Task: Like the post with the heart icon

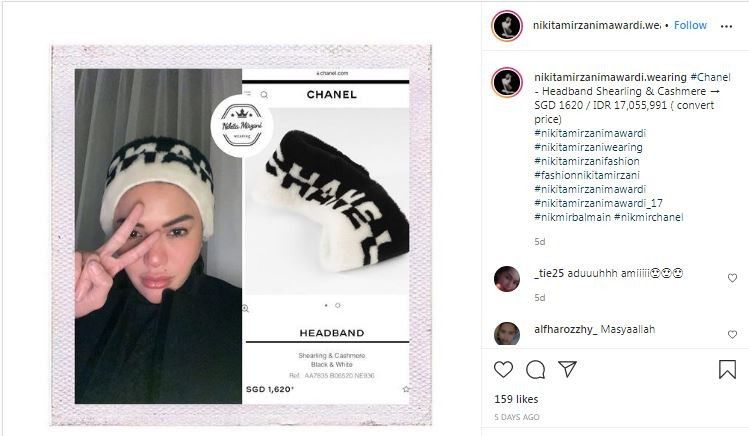Action: click(x=503, y=369)
